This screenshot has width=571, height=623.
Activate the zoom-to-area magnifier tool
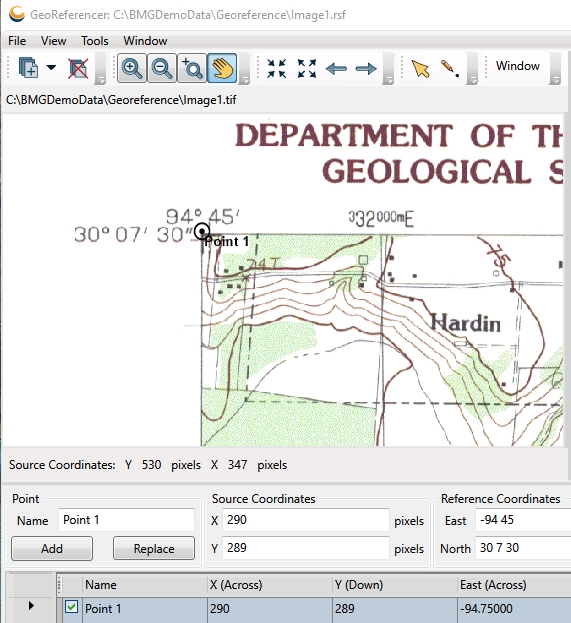click(x=192, y=68)
